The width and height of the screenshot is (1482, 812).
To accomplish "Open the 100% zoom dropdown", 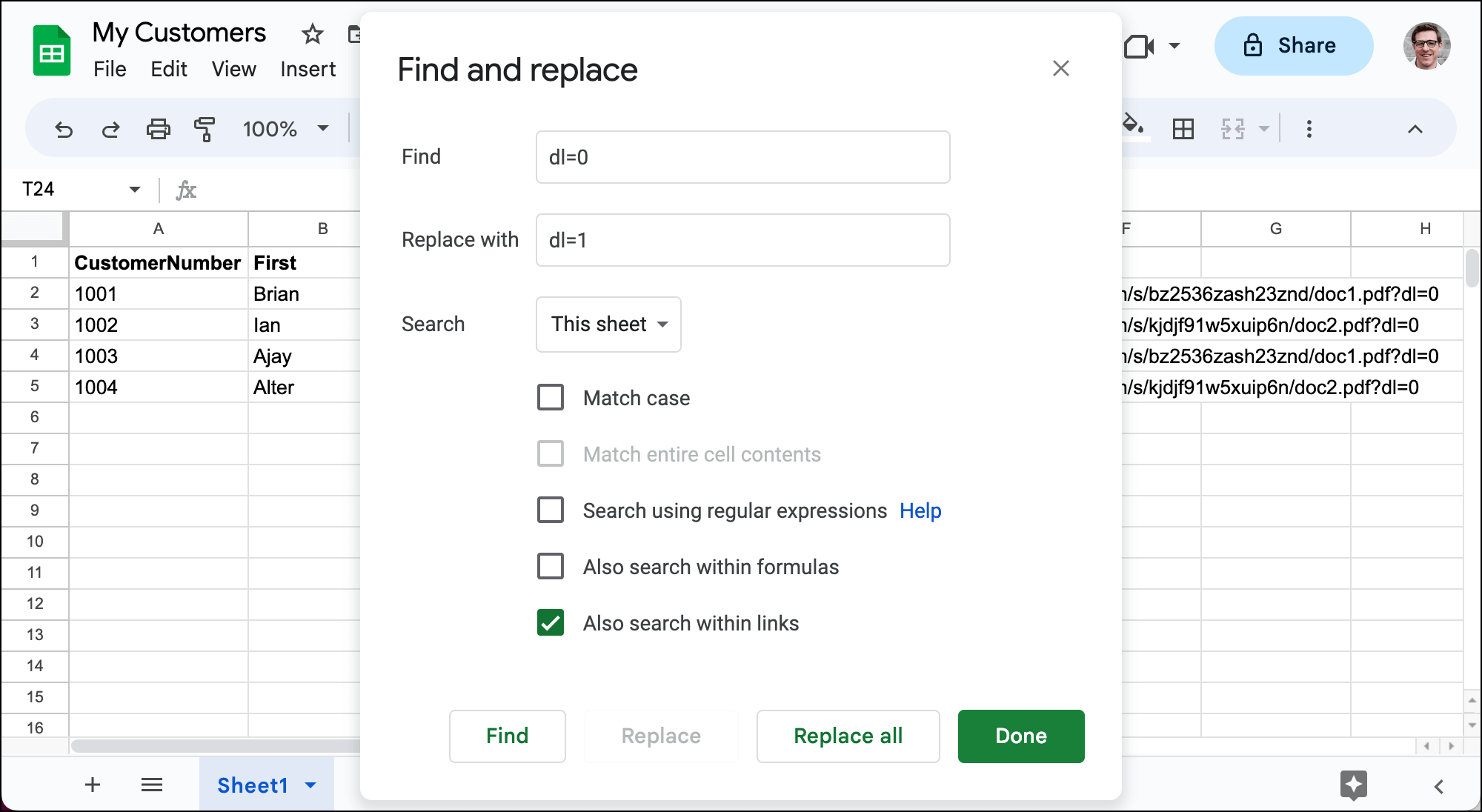I will 285,129.
